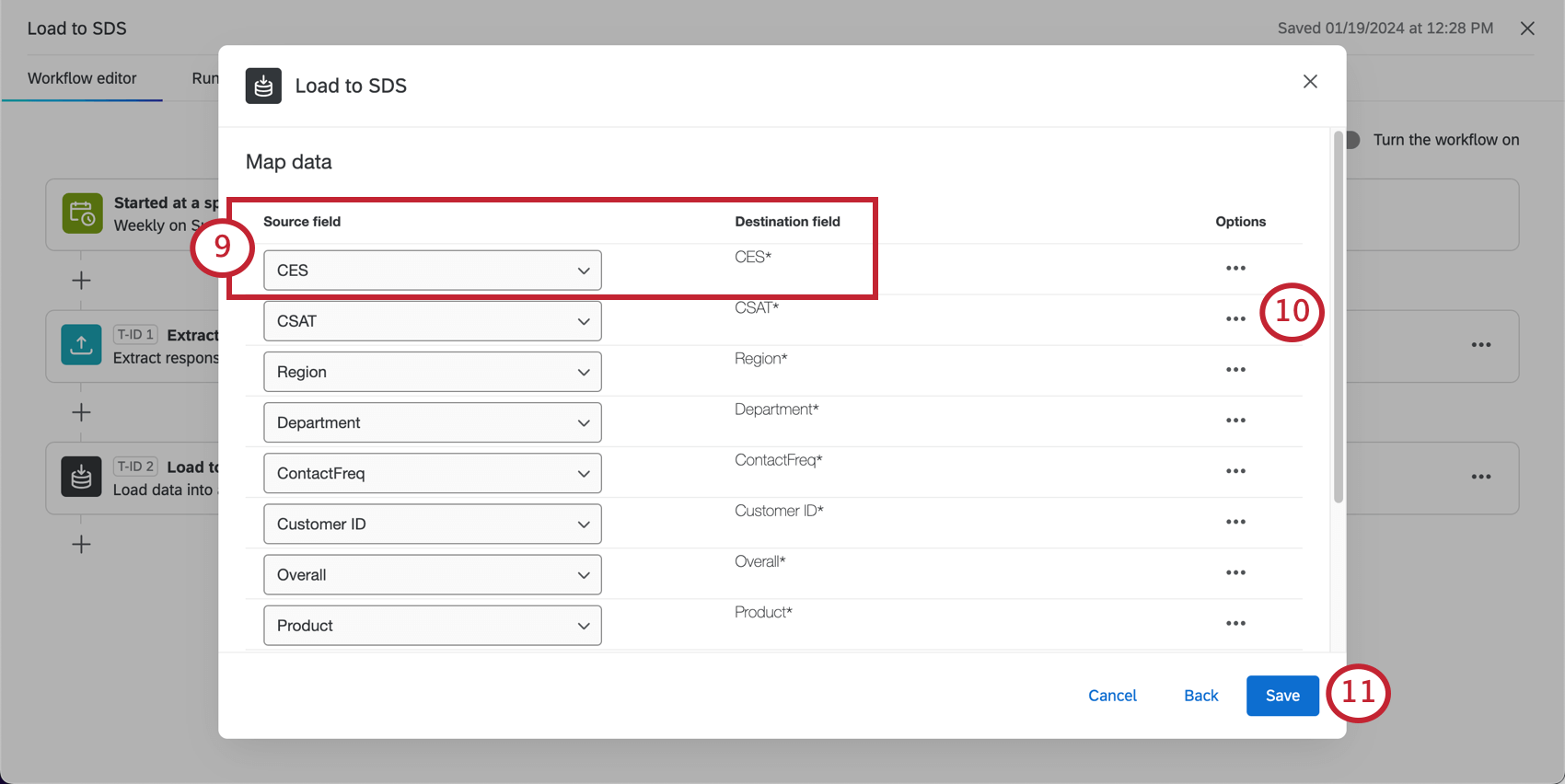Open options menu for Product row
Image resolution: width=1565 pixels, height=784 pixels.
1235,623
